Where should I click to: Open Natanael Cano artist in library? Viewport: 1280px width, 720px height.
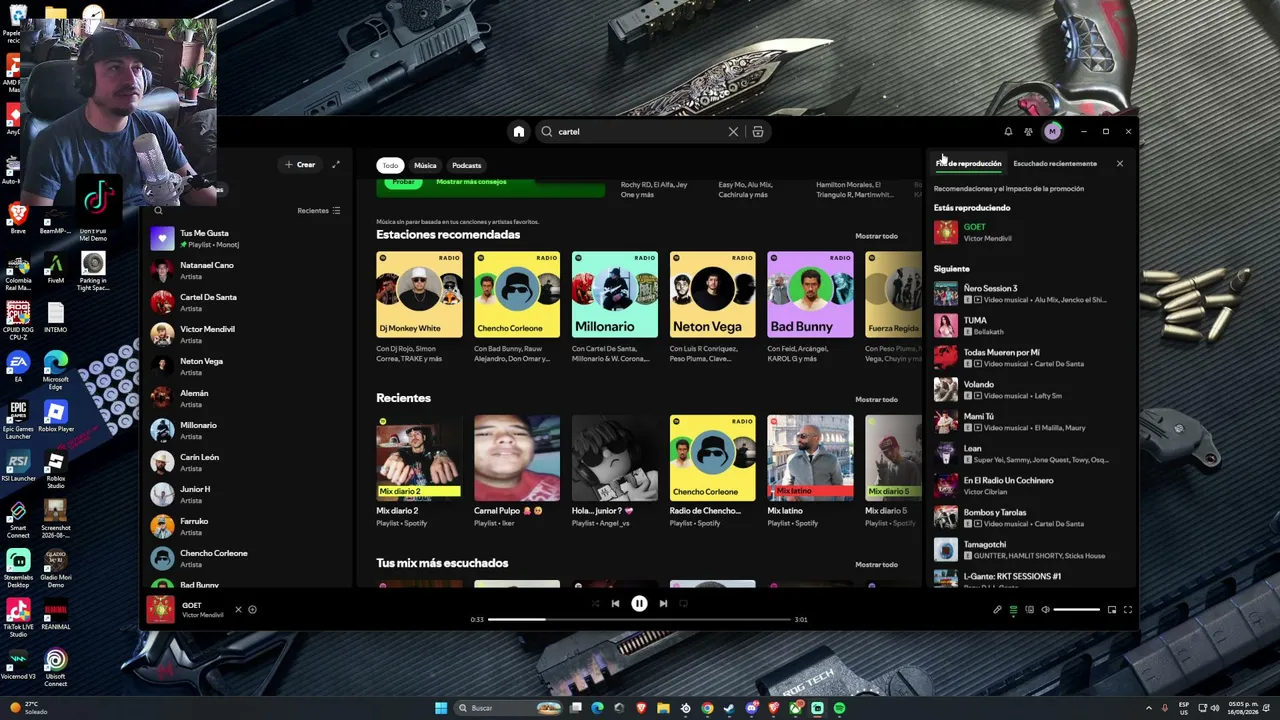tap(247, 270)
